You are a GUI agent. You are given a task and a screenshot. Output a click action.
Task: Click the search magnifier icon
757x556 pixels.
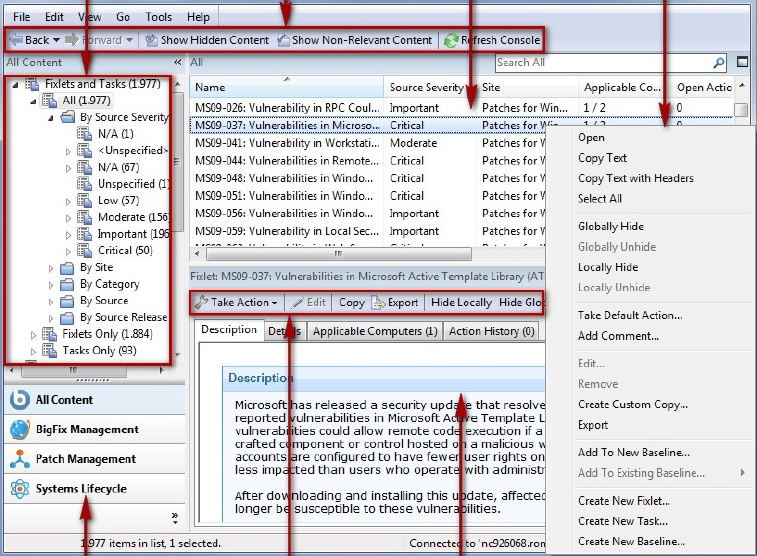[719, 62]
